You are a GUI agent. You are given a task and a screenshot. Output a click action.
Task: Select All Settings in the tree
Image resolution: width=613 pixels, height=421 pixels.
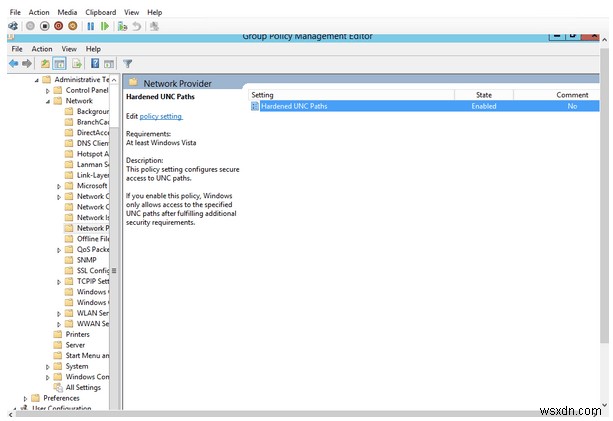click(x=83, y=387)
